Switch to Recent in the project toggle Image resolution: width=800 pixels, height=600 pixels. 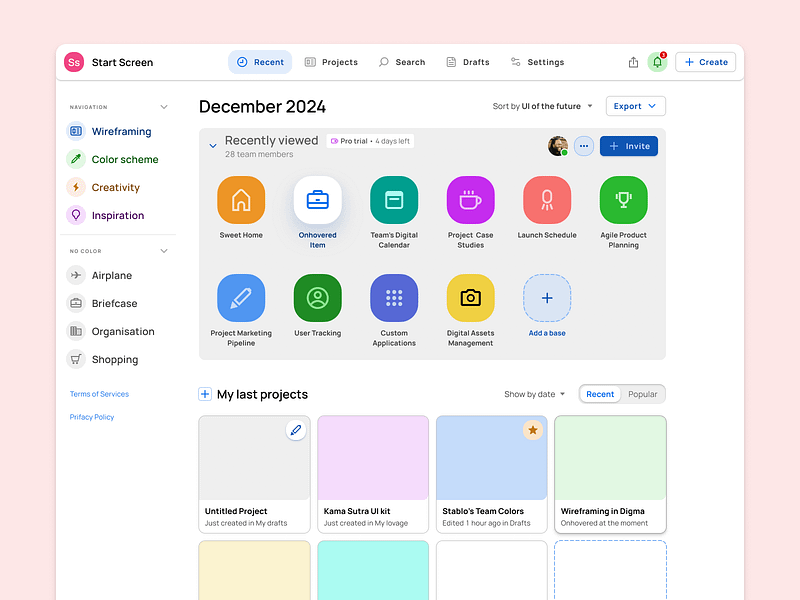coord(600,394)
